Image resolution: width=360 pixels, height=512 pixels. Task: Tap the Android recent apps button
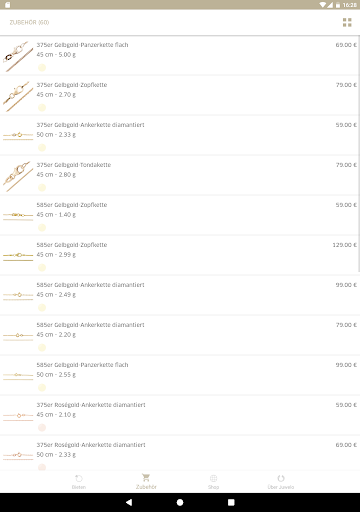point(231,502)
